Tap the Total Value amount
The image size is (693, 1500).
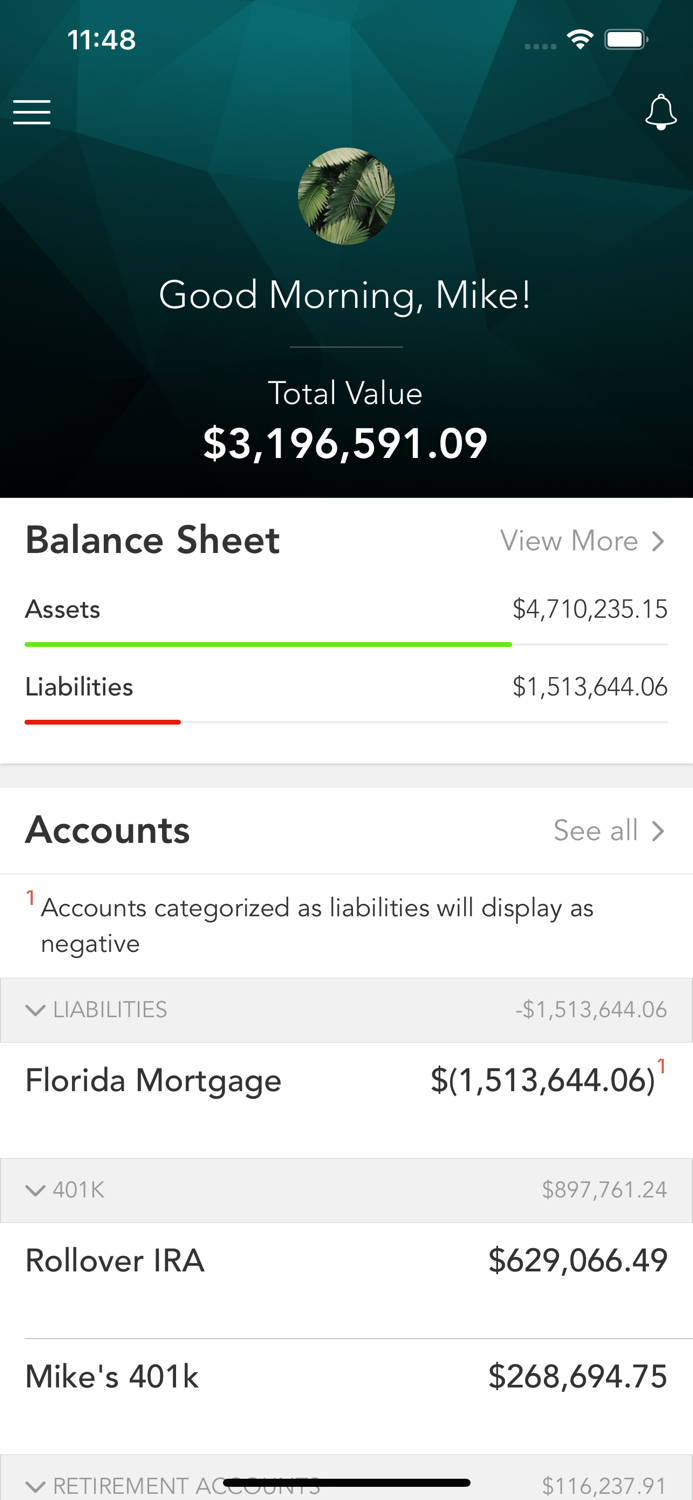point(346,443)
